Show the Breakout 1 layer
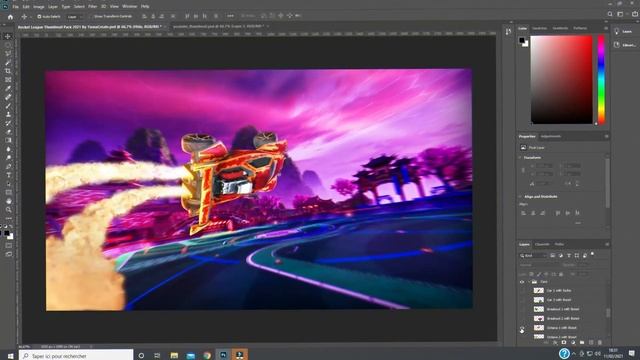The height and width of the screenshot is (360, 640). click(x=522, y=309)
